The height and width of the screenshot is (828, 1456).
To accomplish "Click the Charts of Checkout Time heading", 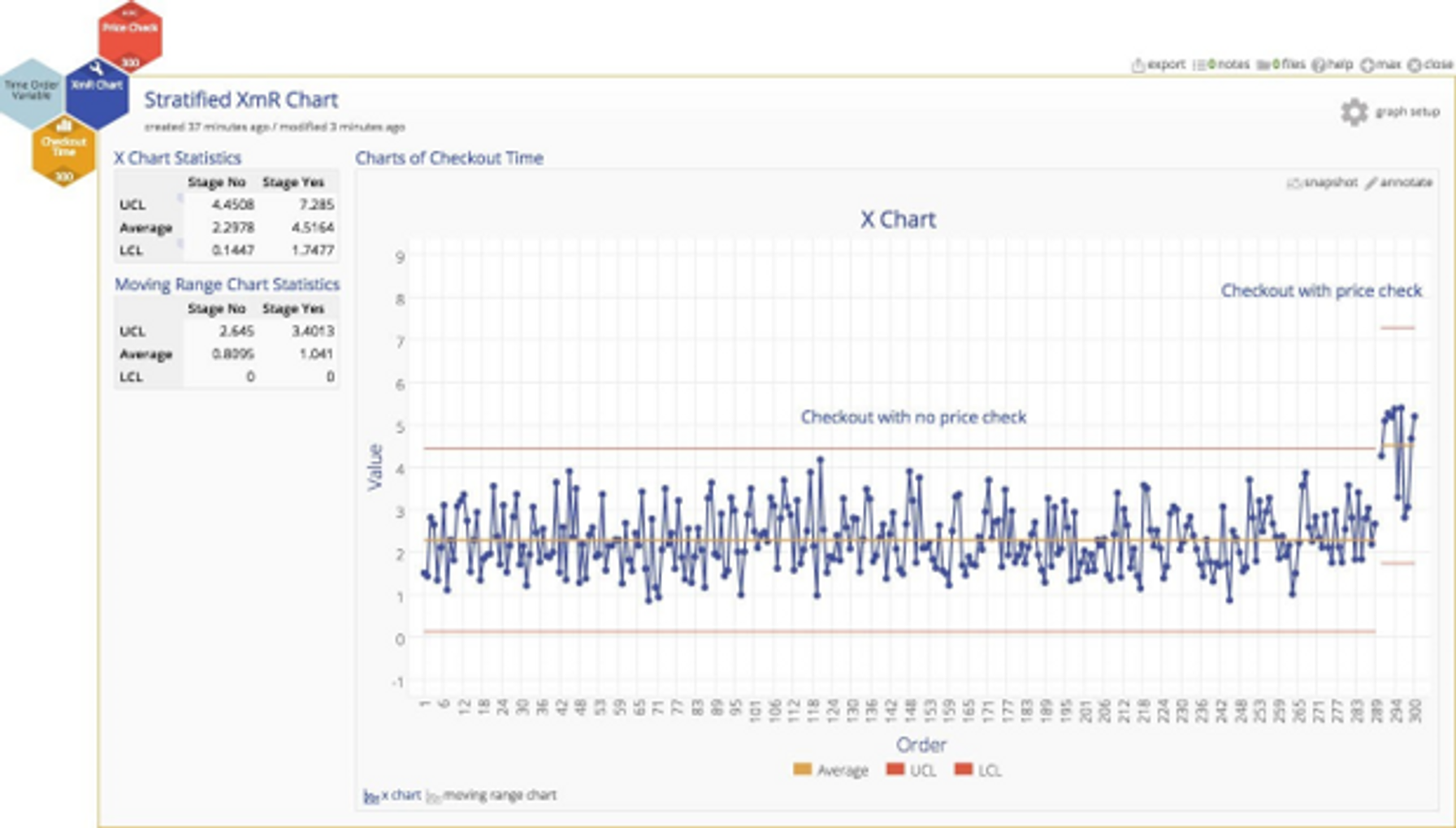I will pos(449,158).
